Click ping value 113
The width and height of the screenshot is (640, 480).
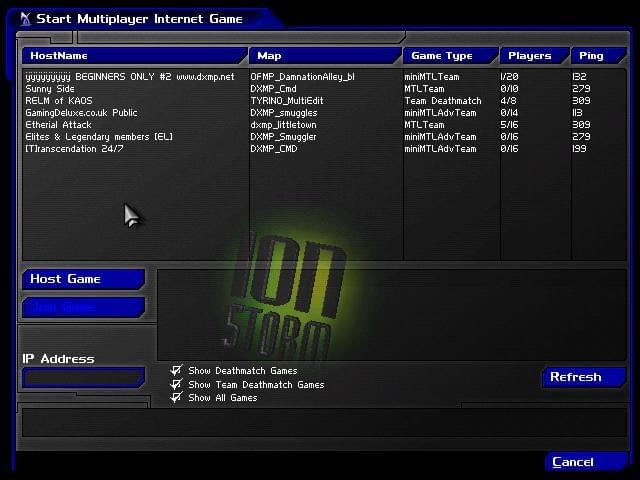click(x=578, y=113)
